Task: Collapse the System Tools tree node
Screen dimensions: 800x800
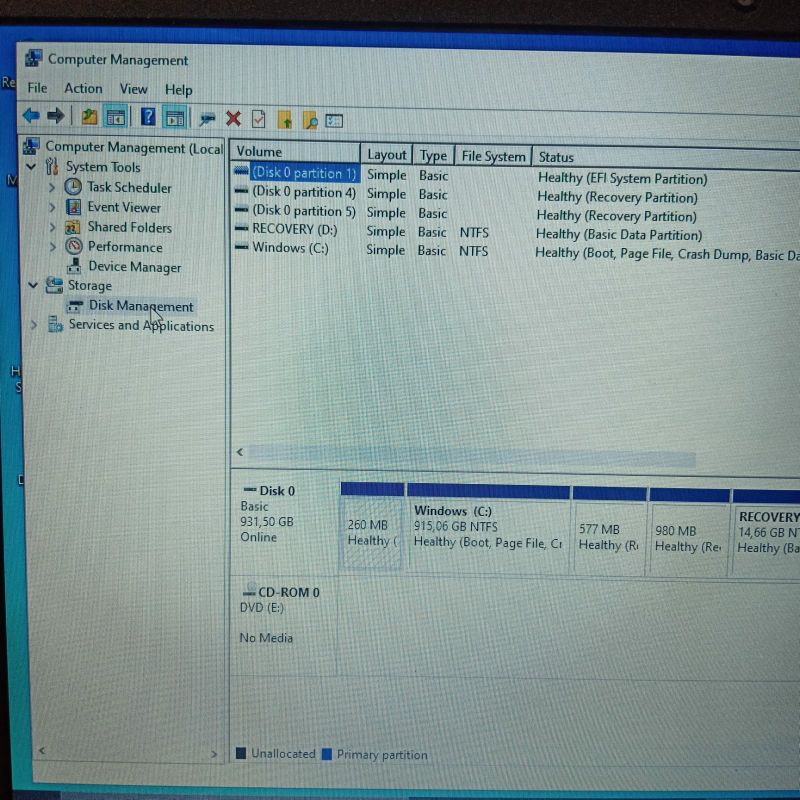Action: coord(32,167)
